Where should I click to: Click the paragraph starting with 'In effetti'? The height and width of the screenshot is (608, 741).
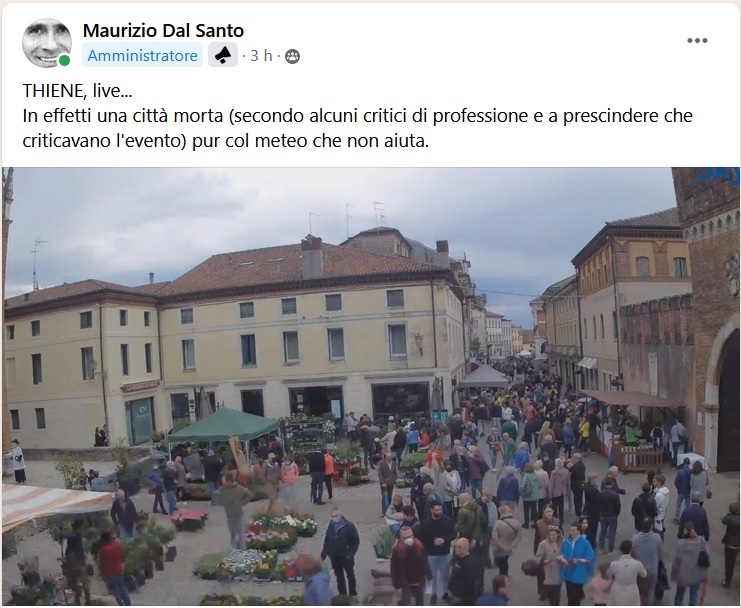(x=357, y=128)
